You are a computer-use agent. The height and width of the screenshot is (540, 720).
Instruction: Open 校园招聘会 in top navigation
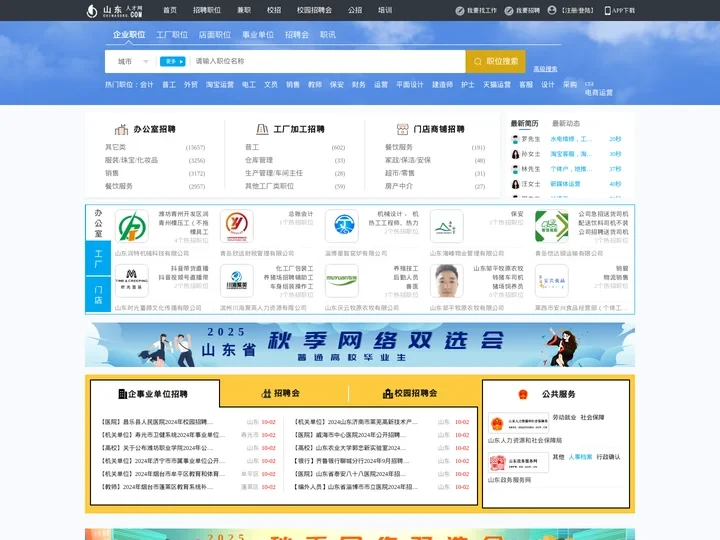[x=314, y=10]
